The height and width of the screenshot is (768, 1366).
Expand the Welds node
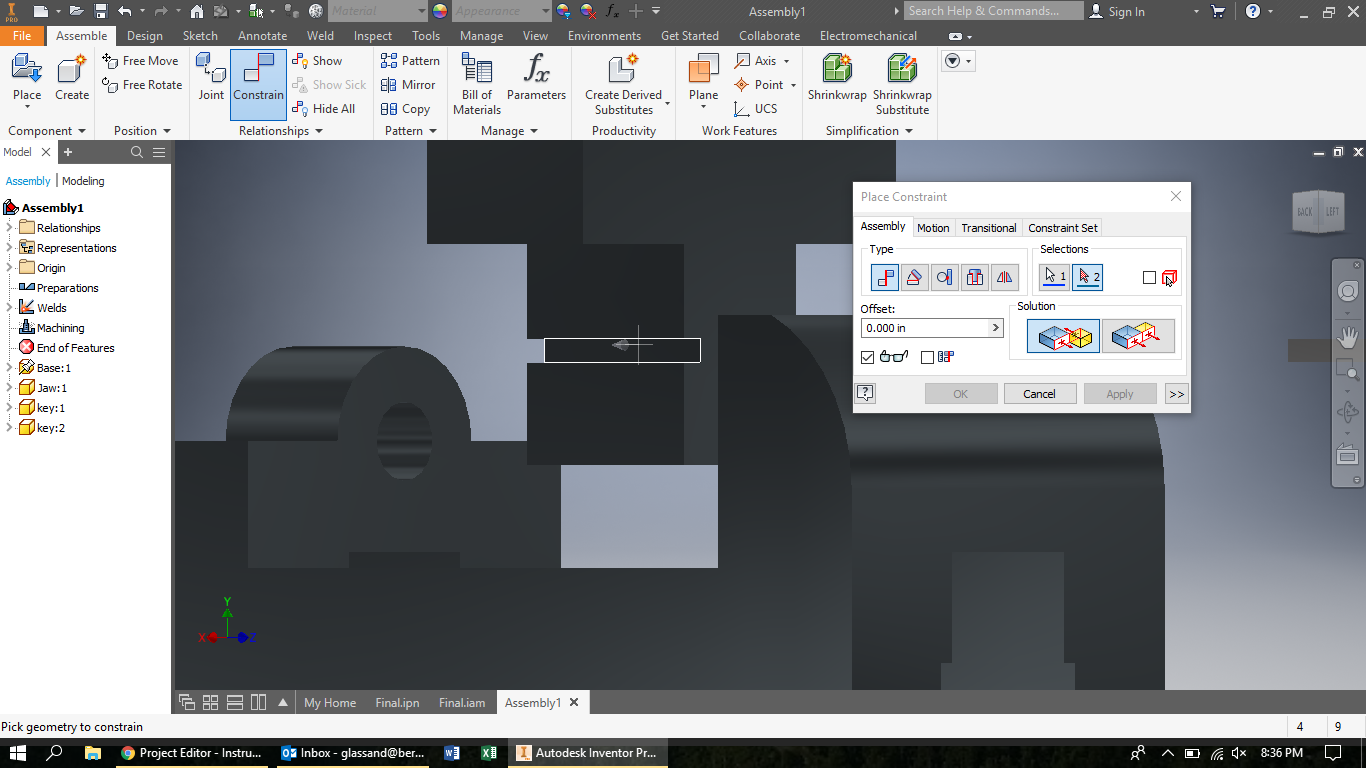click(9, 308)
